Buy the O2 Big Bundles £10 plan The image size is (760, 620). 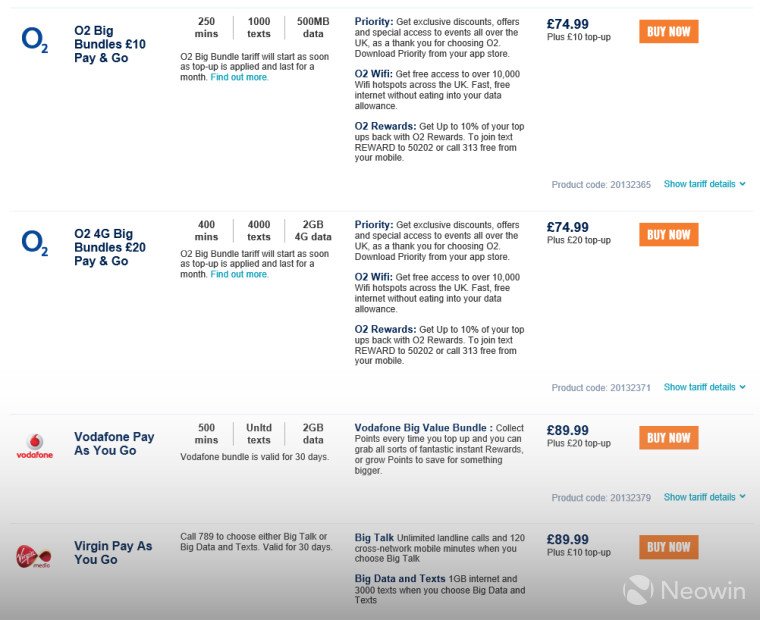pos(668,32)
